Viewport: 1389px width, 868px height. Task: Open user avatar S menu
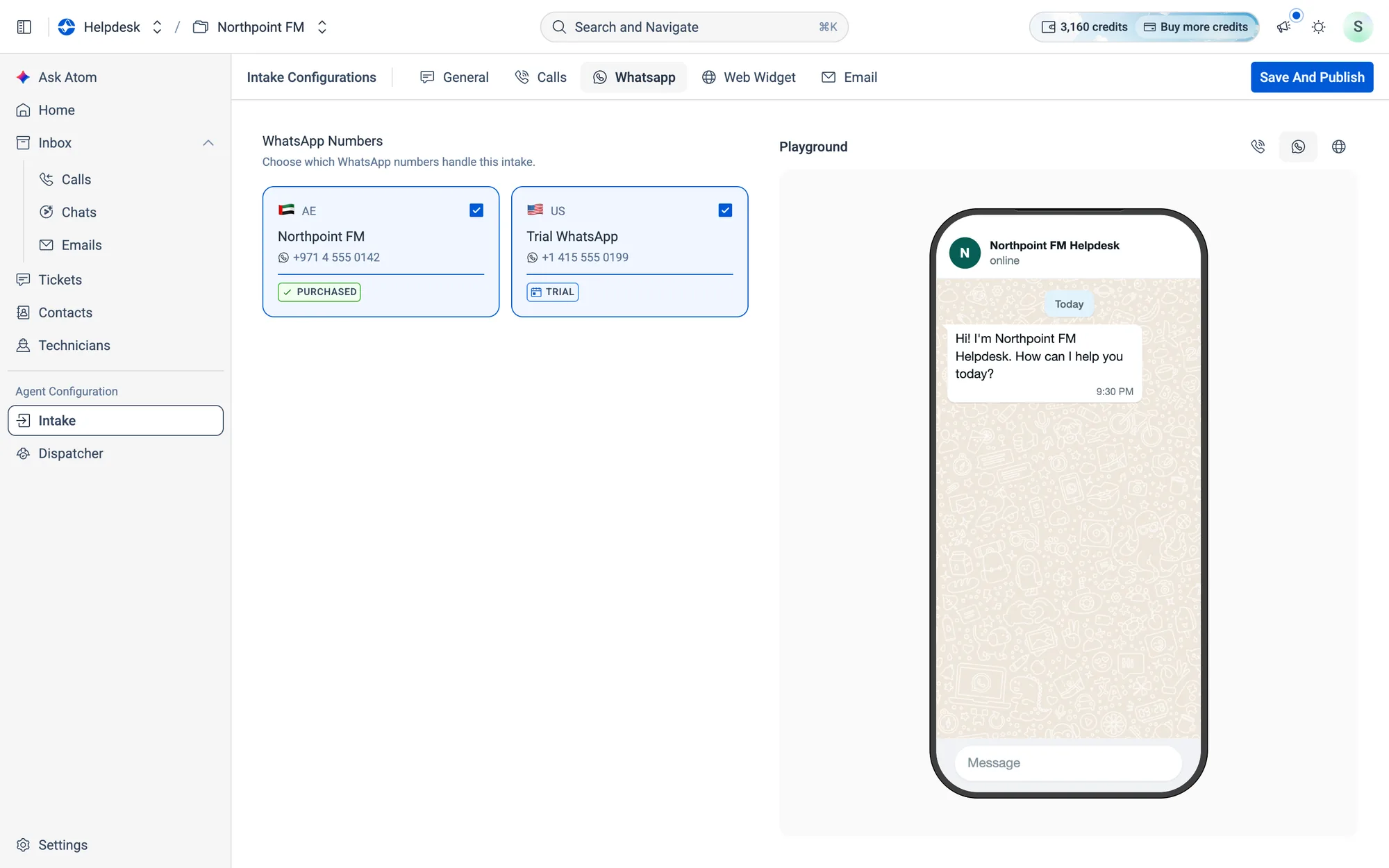pyautogui.click(x=1358, y=27)
